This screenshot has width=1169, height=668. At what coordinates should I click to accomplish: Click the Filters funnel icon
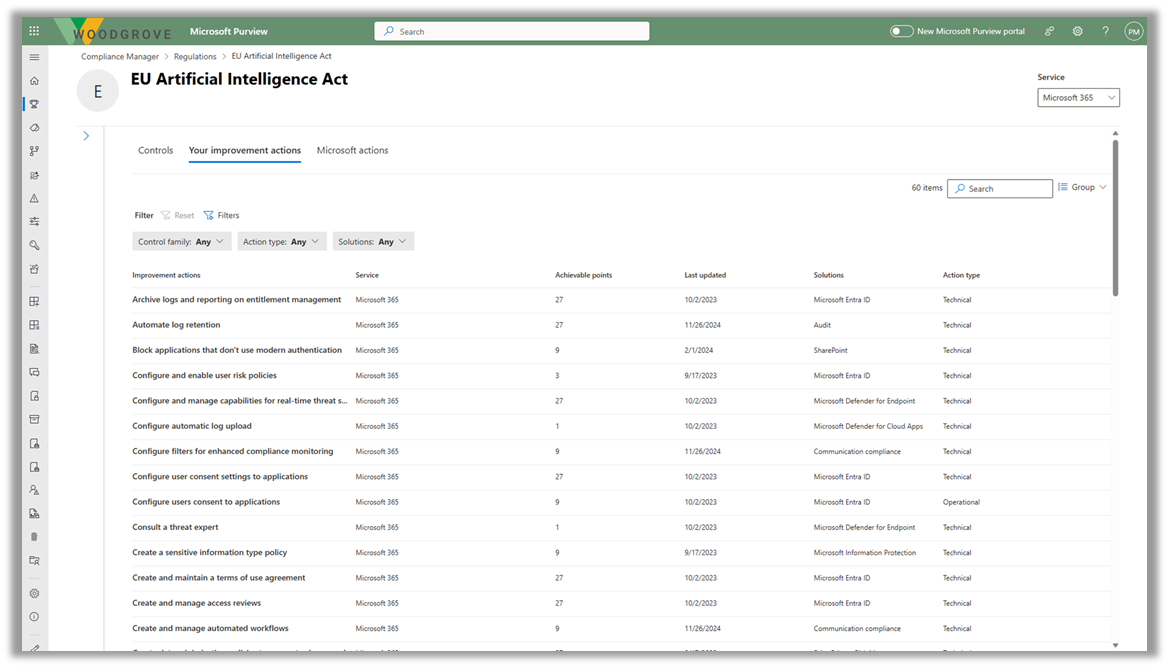pos(209,215)
